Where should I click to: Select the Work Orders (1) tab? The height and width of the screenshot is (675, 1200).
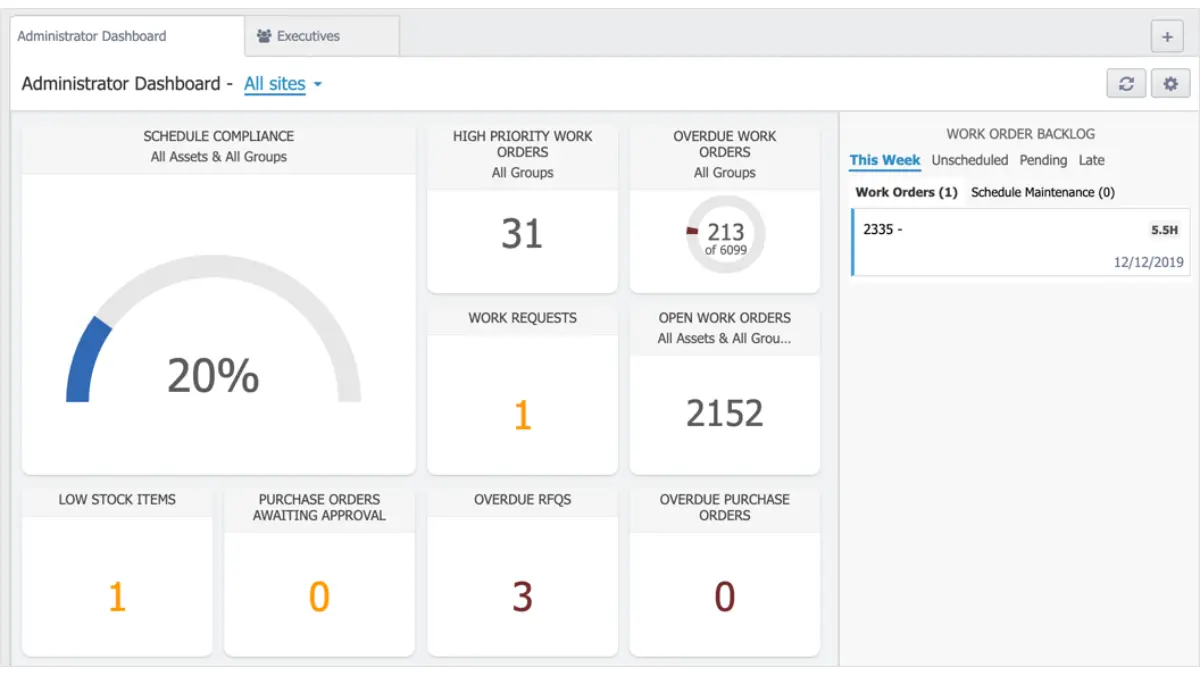click(x=905, y=192)
